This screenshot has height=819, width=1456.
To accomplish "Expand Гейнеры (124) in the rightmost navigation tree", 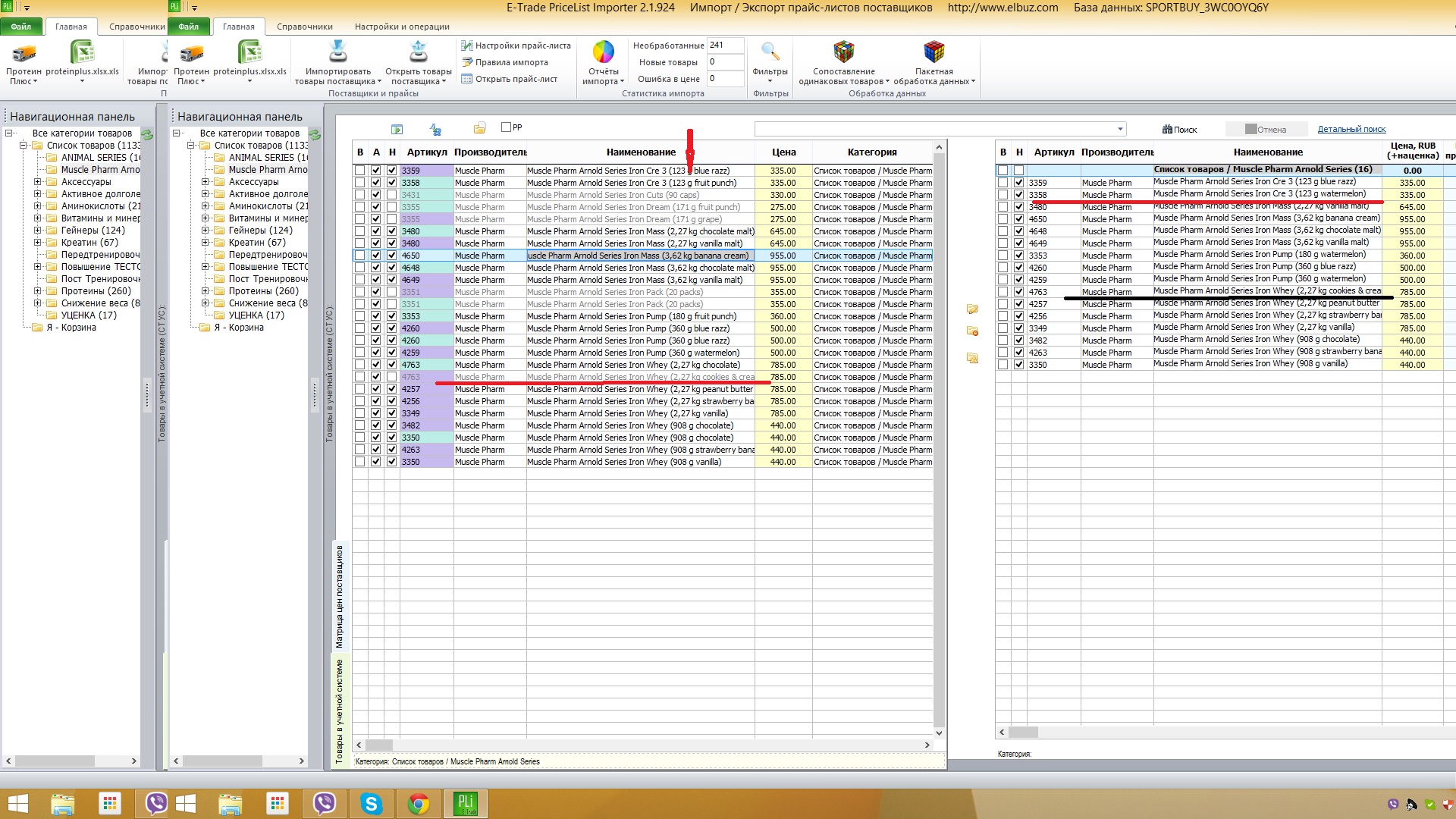I will 205,231.
